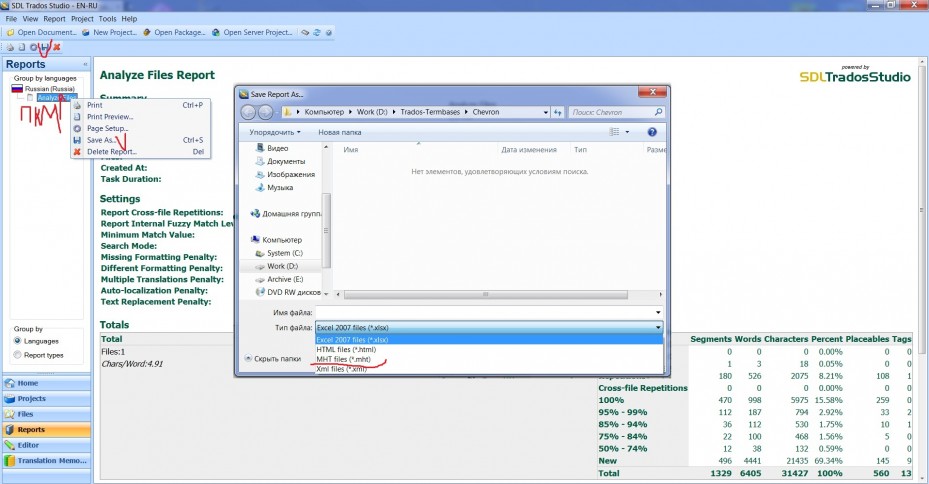
Task: Open the View menu
Action: pos(30,19)
